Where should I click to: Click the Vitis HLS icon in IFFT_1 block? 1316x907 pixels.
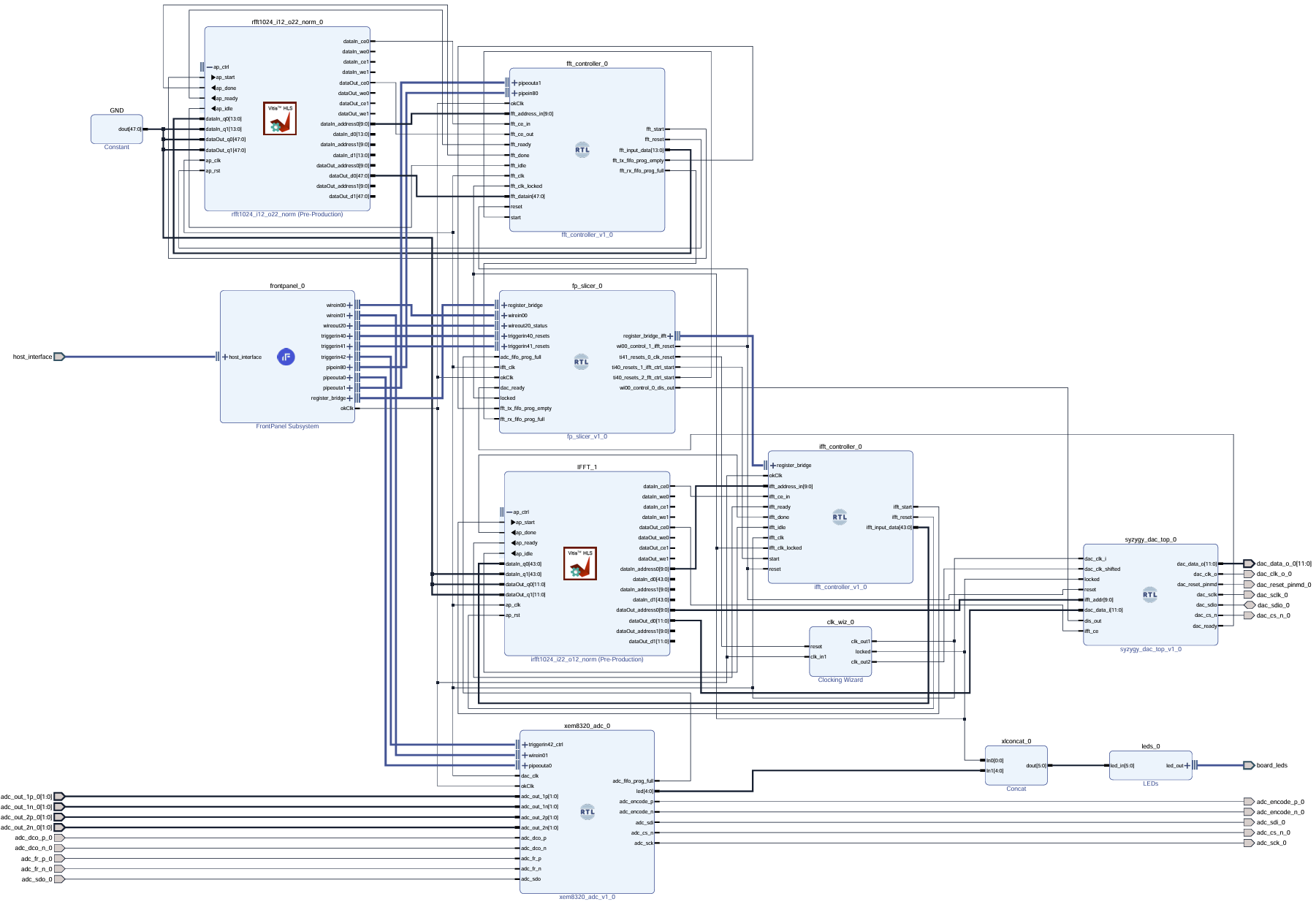[580, 563]
